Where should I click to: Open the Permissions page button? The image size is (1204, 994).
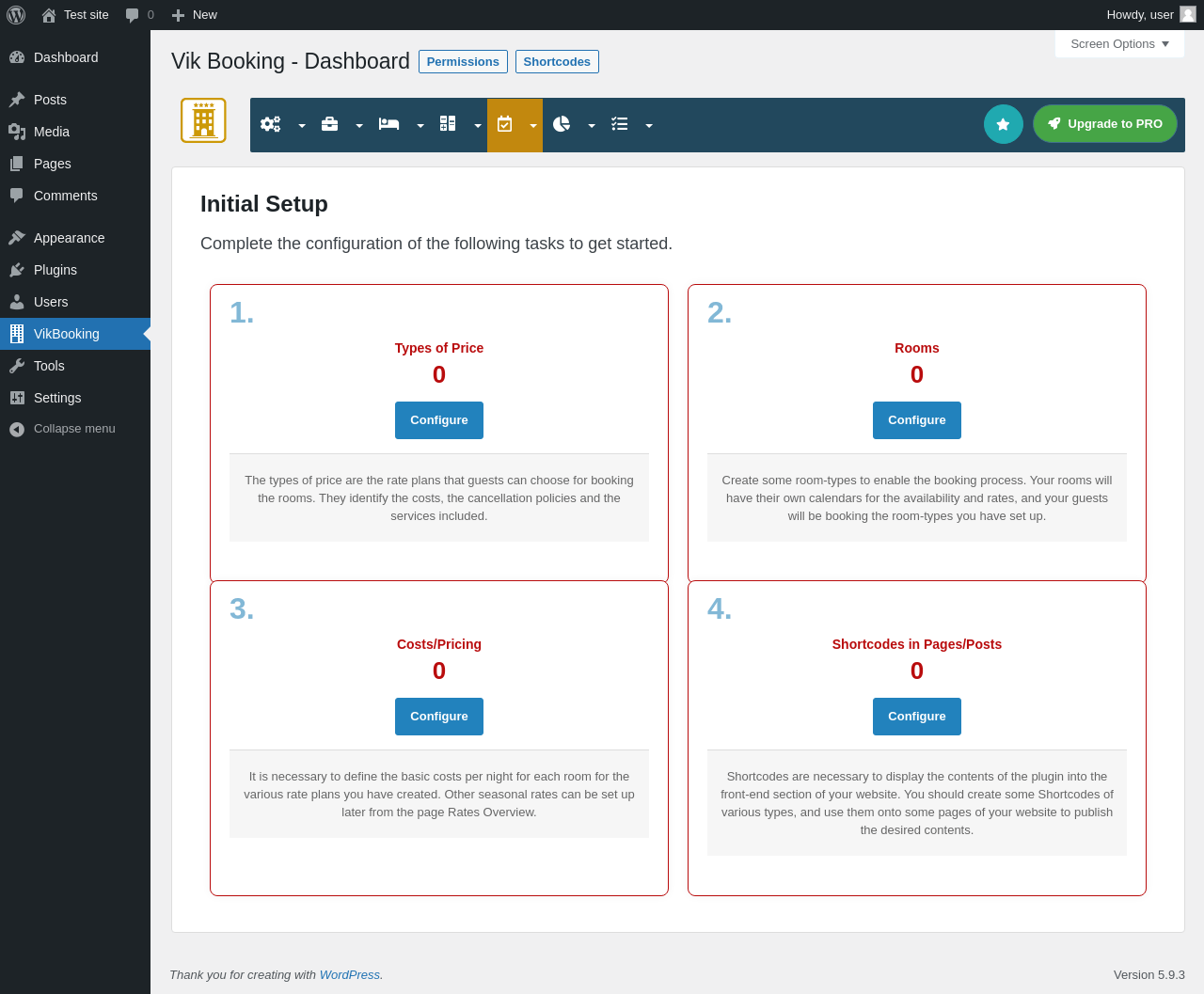click(463, 62)
